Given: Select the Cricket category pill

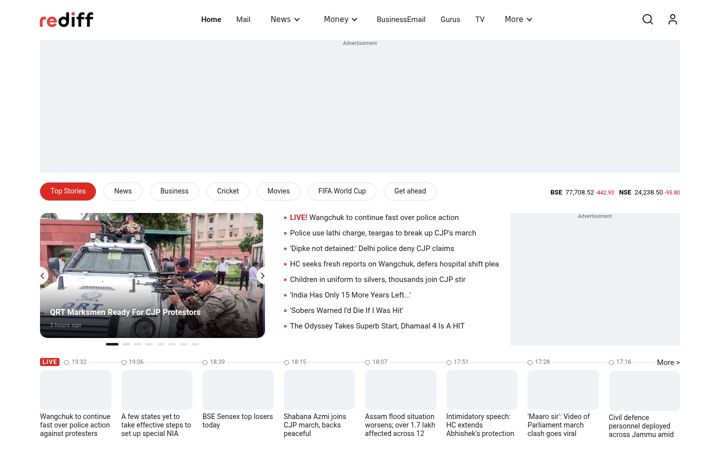Looking at the screenshot, I should 228,191.
